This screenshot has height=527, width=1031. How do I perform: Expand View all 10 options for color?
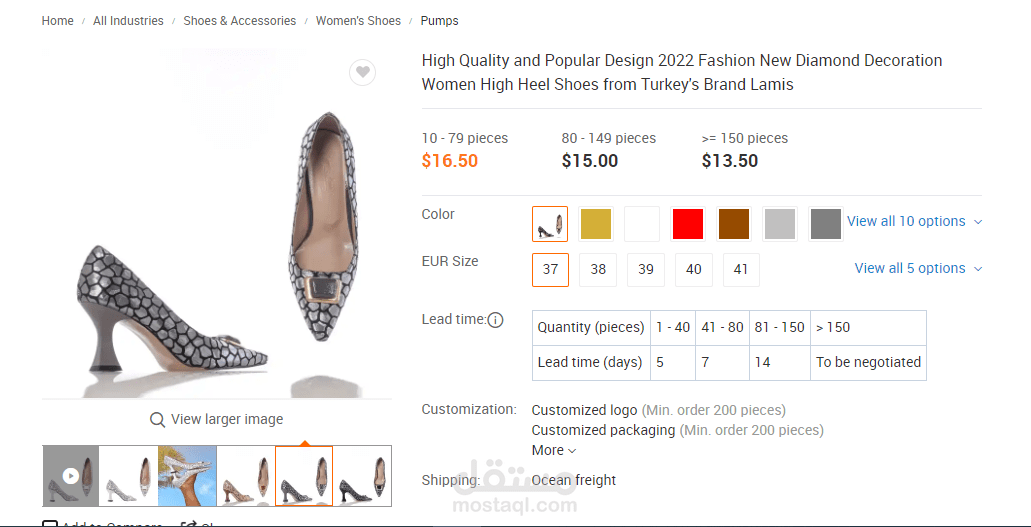914,222
